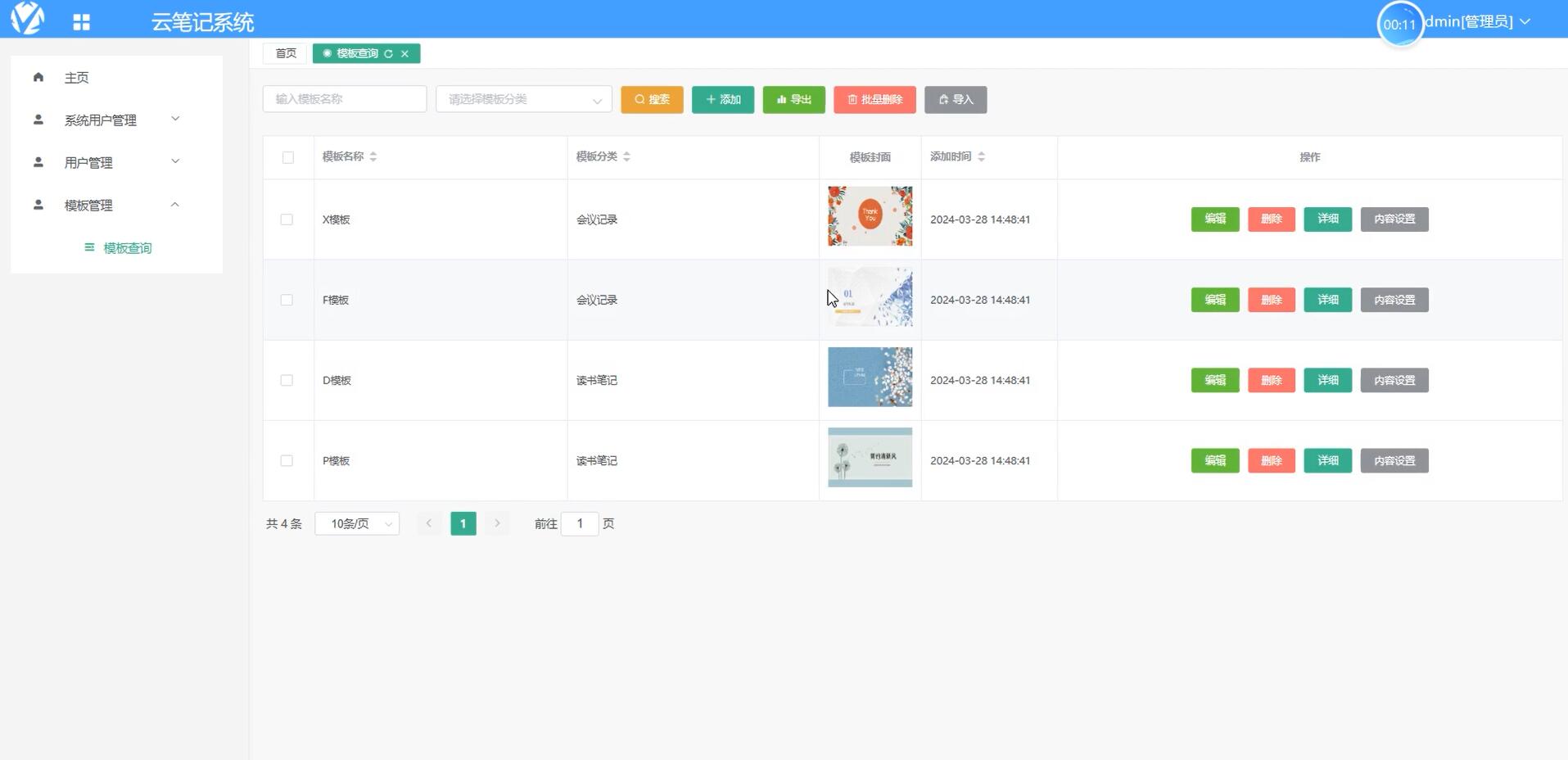This screenshot has height=760, width=1568.
Task: View 详细 for X模板
Action: pos(1328,219)
